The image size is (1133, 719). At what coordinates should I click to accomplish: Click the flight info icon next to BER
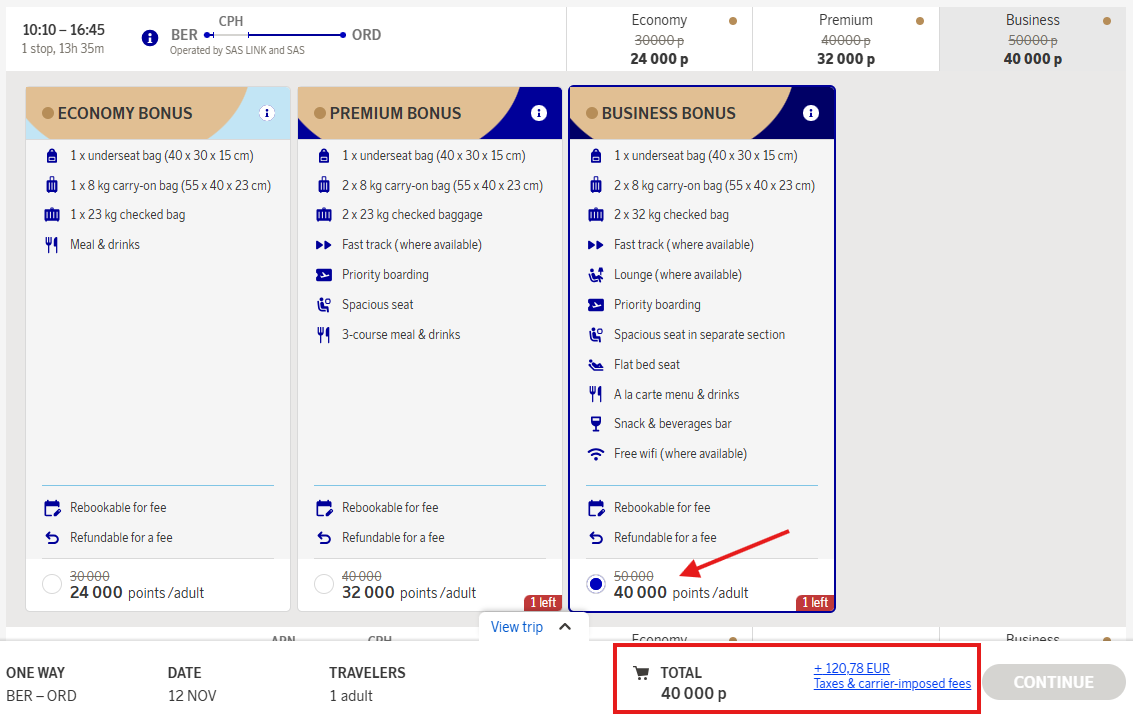(x=151, y=38)
